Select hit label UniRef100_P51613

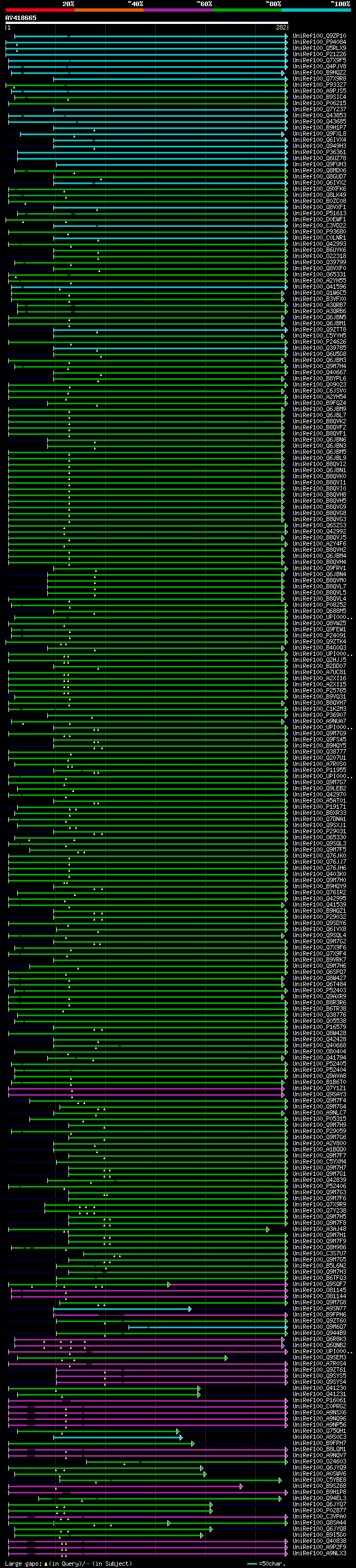[x=319, y=214]
